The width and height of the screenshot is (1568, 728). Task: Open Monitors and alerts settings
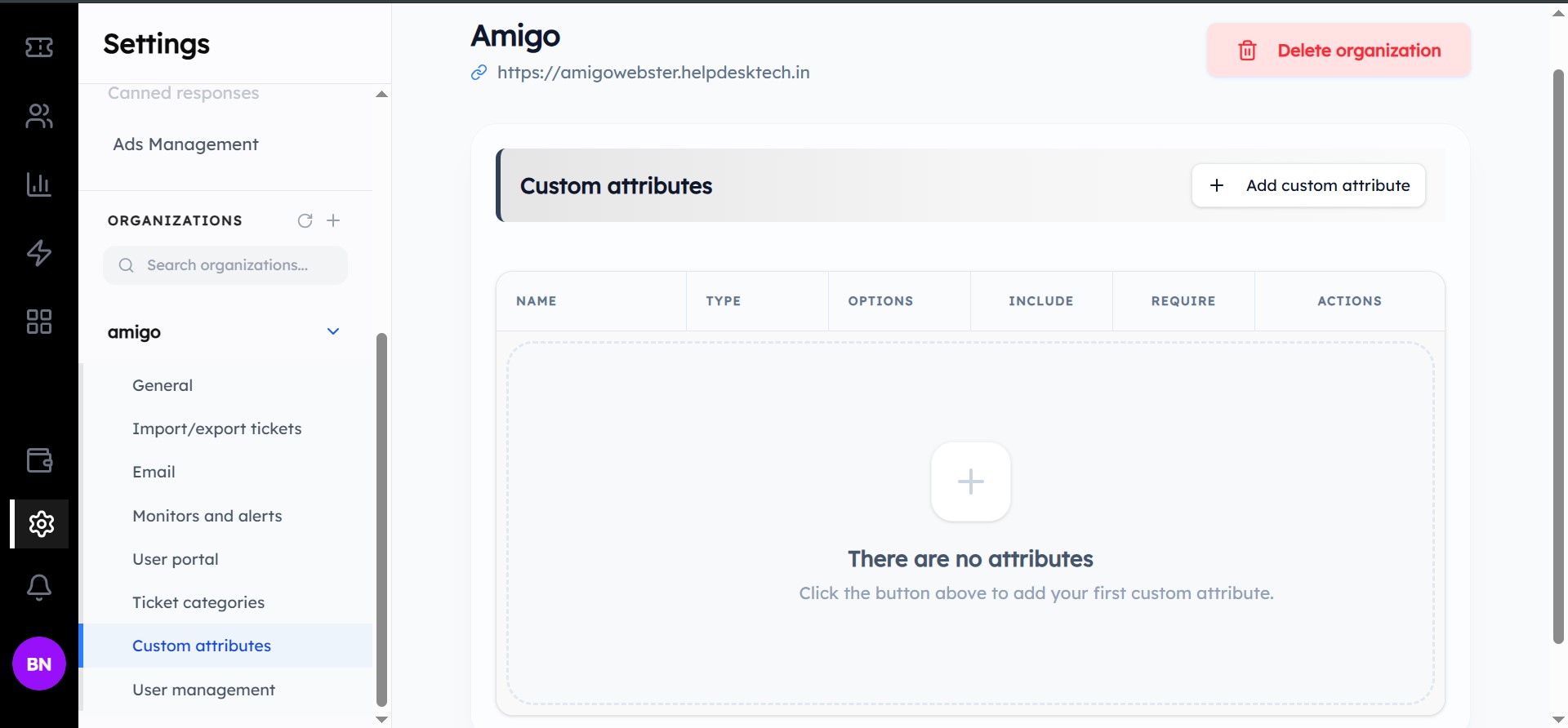coord(207,516)
